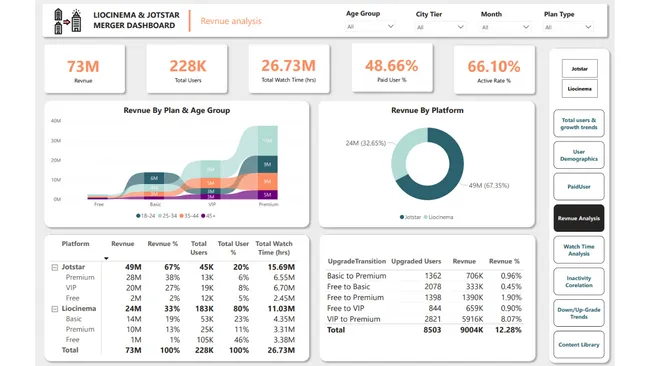Open Down/Up-Grade Trends page
The image size is (650, 366).
pos(579,313)
